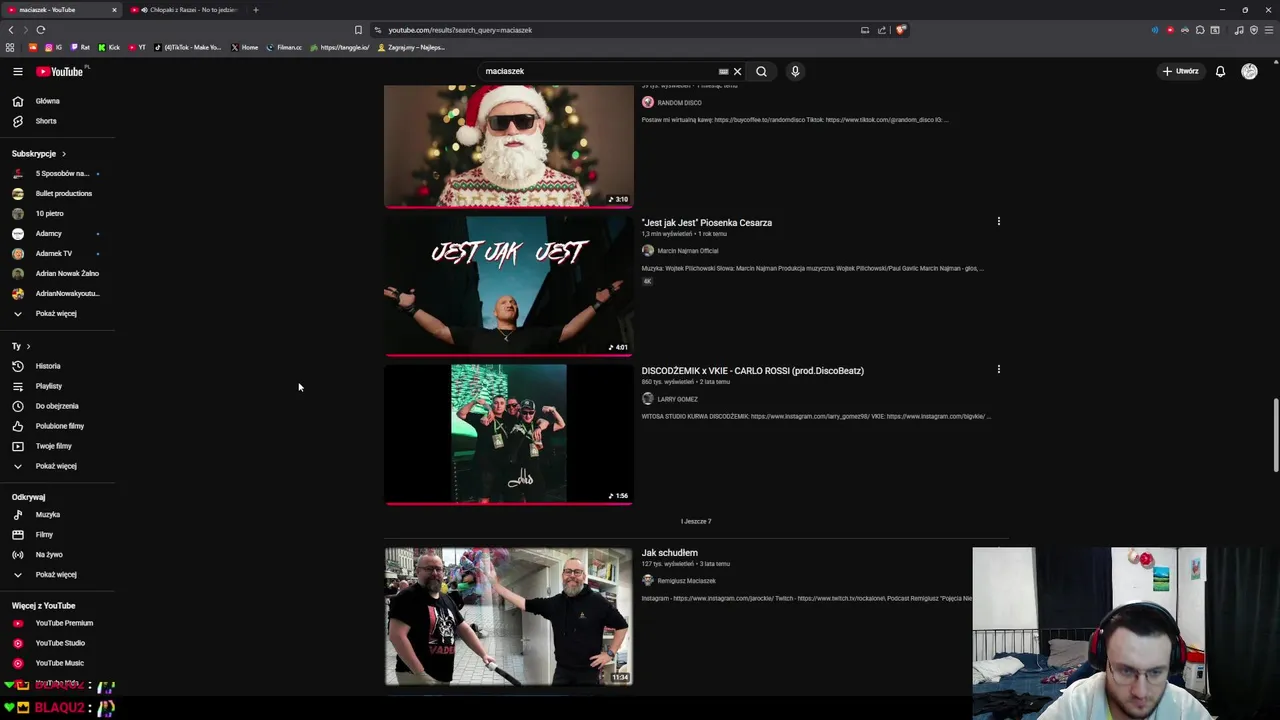The image size is (1280, 720).
Task: Open the RANDOM DISCO channel link
Action: [x=679, y=103]
